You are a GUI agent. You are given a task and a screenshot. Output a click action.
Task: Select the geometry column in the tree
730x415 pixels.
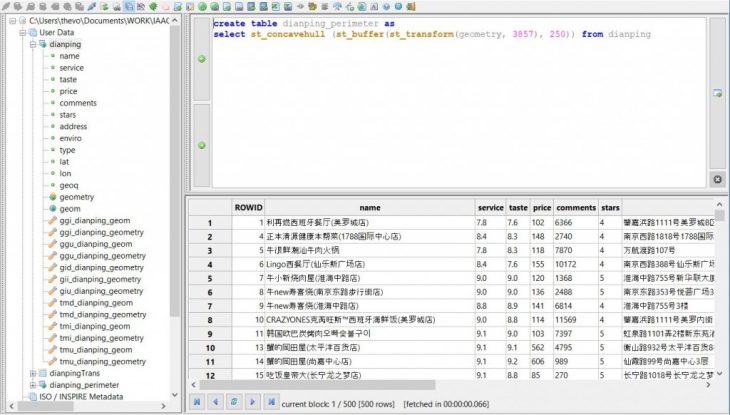[x=77, y=197]
